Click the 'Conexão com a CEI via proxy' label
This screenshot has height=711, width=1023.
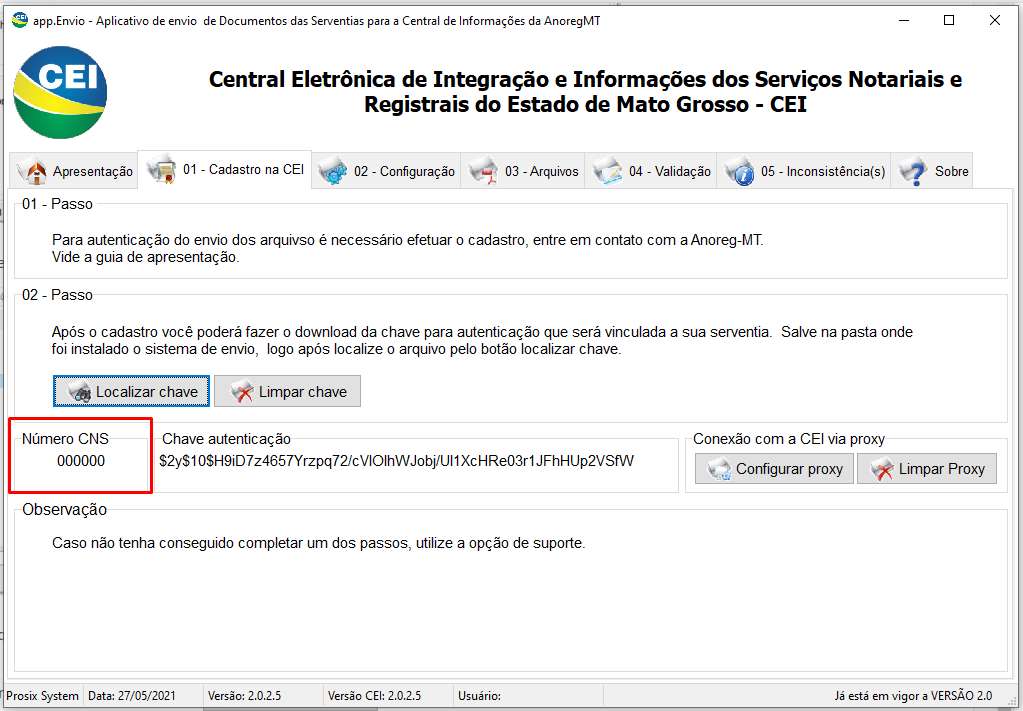(789, 439)
